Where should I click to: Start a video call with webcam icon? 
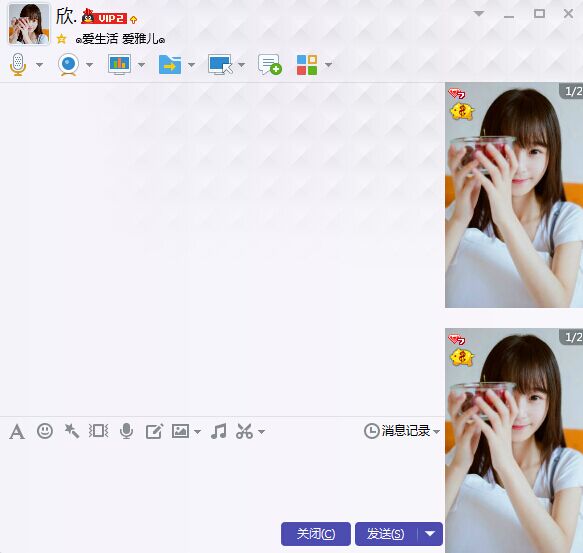click(x=68, y=65)
